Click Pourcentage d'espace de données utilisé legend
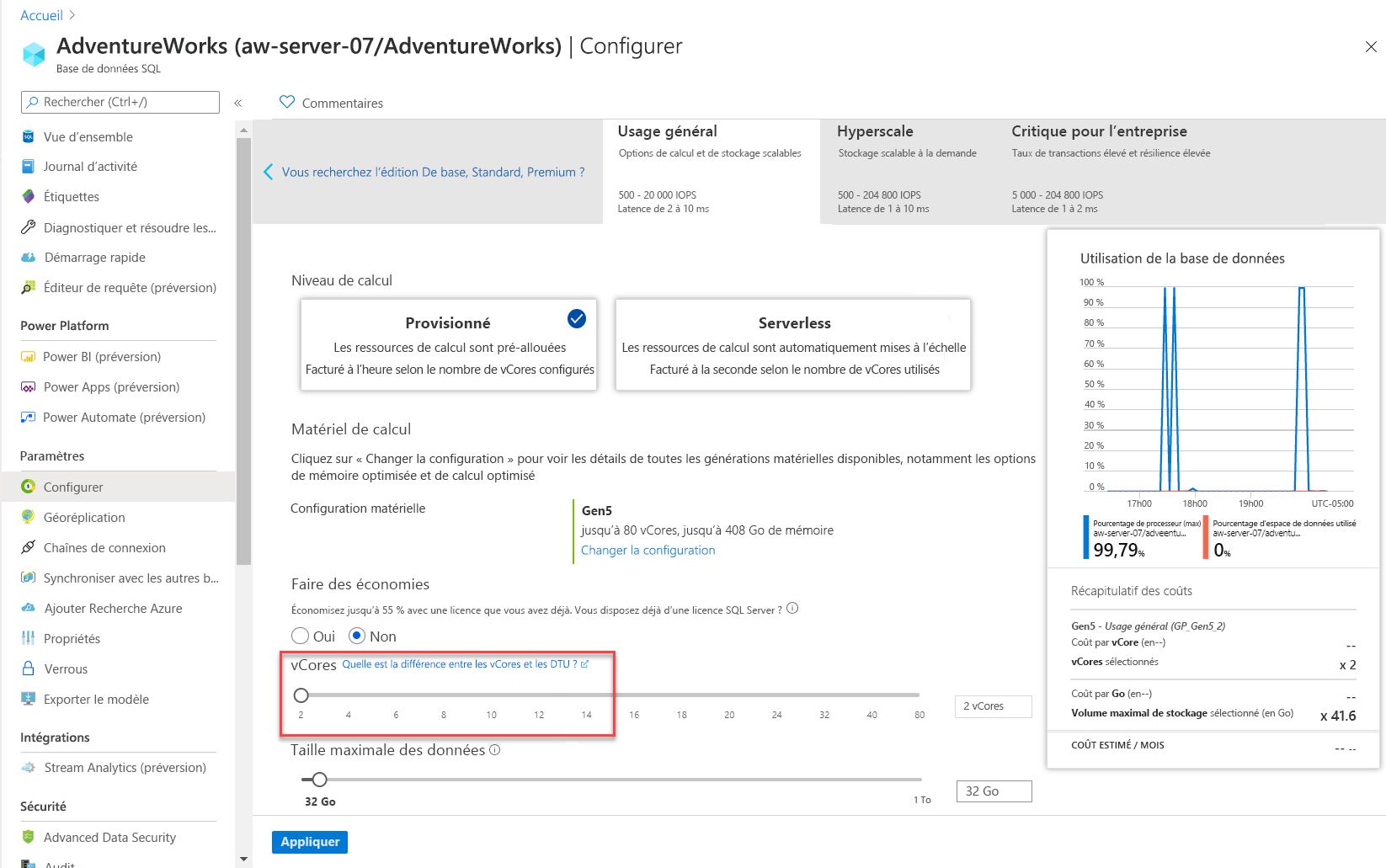The image size is (1386, 868). 1280,537
